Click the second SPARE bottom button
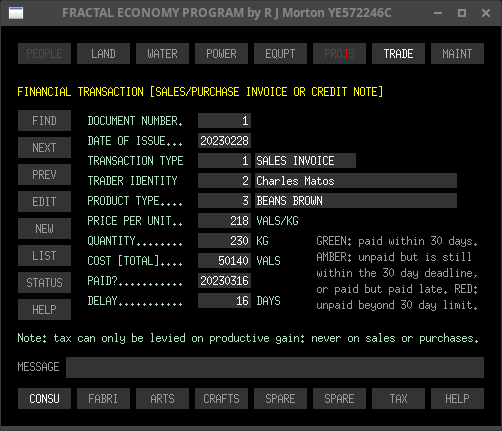Viewport: 502px width, 431px height. click(339, 398)
